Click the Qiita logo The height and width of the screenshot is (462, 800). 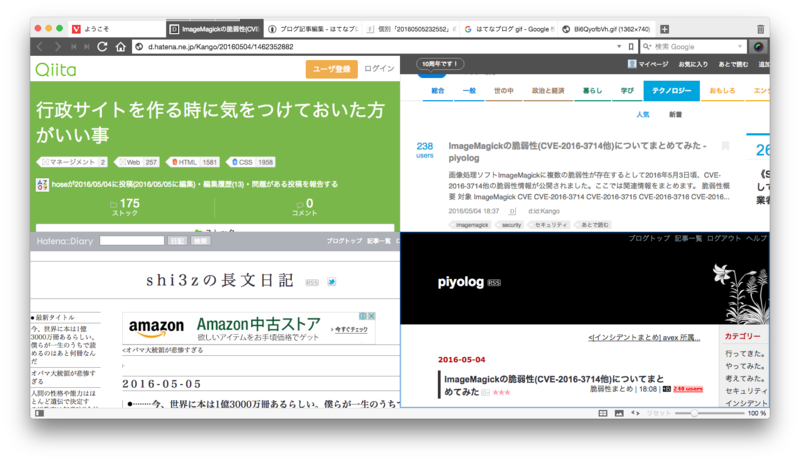pos(56,69)
